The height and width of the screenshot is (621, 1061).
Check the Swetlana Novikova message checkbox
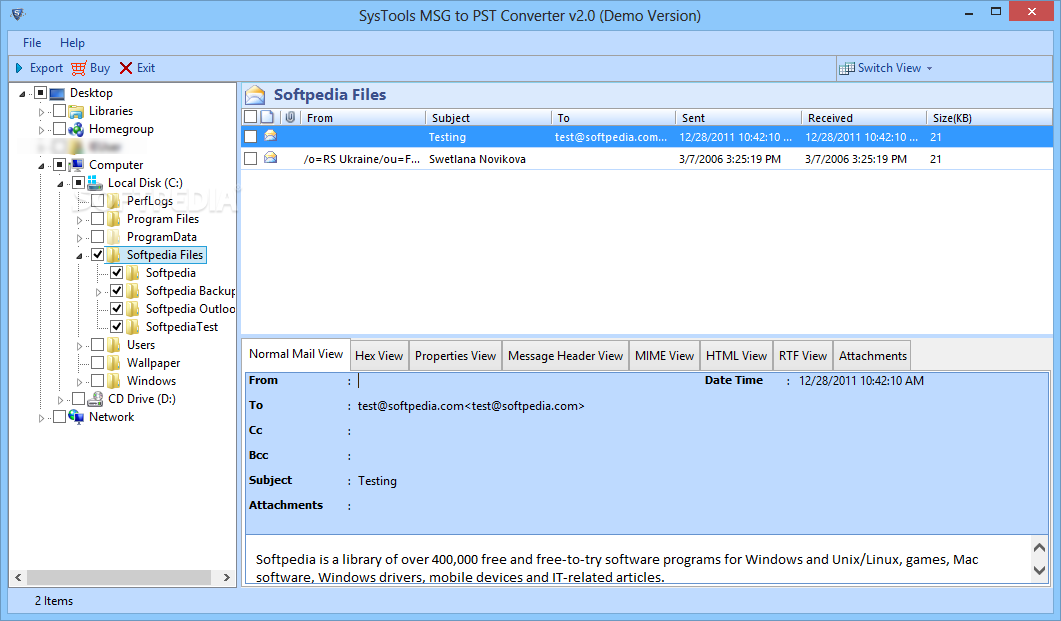coord(250,159)
